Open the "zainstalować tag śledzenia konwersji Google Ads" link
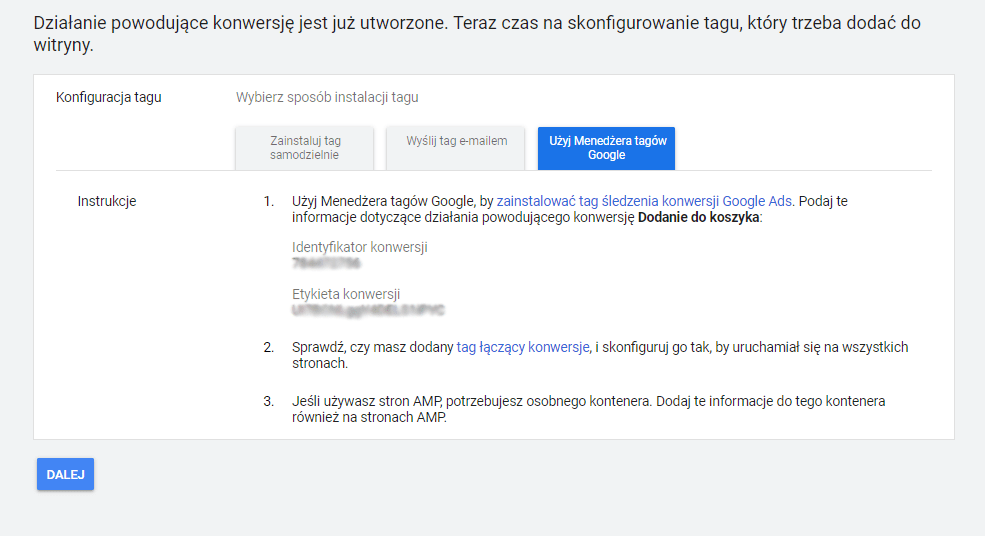The image size is (985, 536). point(645,201)
